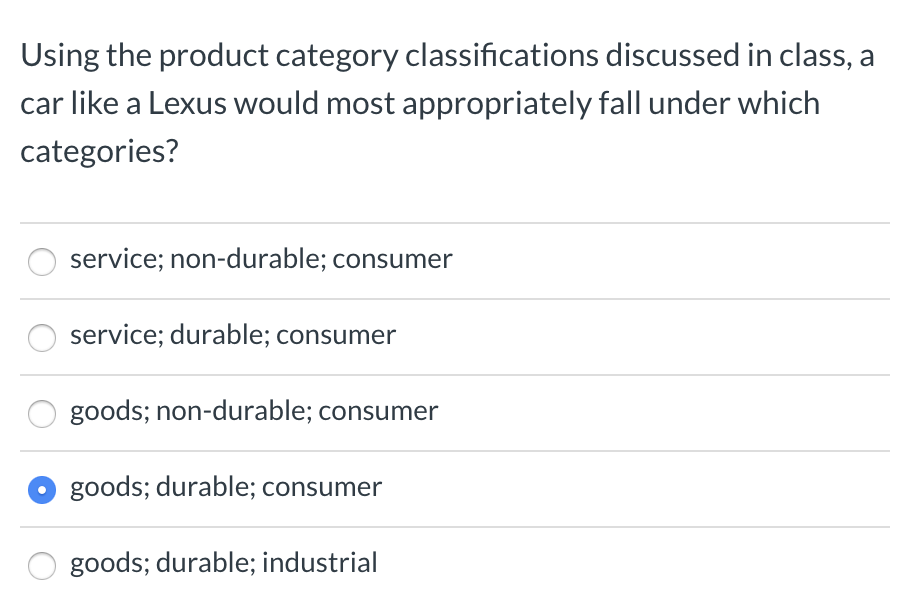Click the "goods; non-durable; consumer" answer label

click(x=253, y=410)
